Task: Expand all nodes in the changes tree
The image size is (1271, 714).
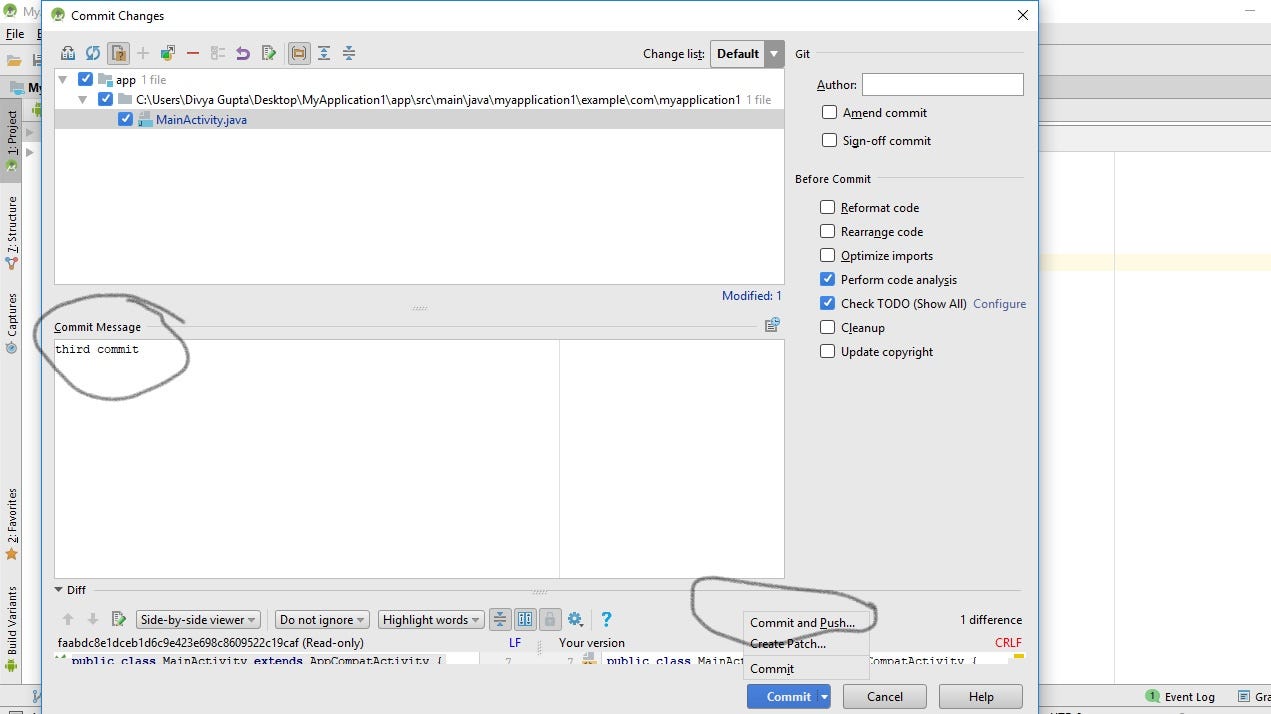Action: click(x=323, y=52)
